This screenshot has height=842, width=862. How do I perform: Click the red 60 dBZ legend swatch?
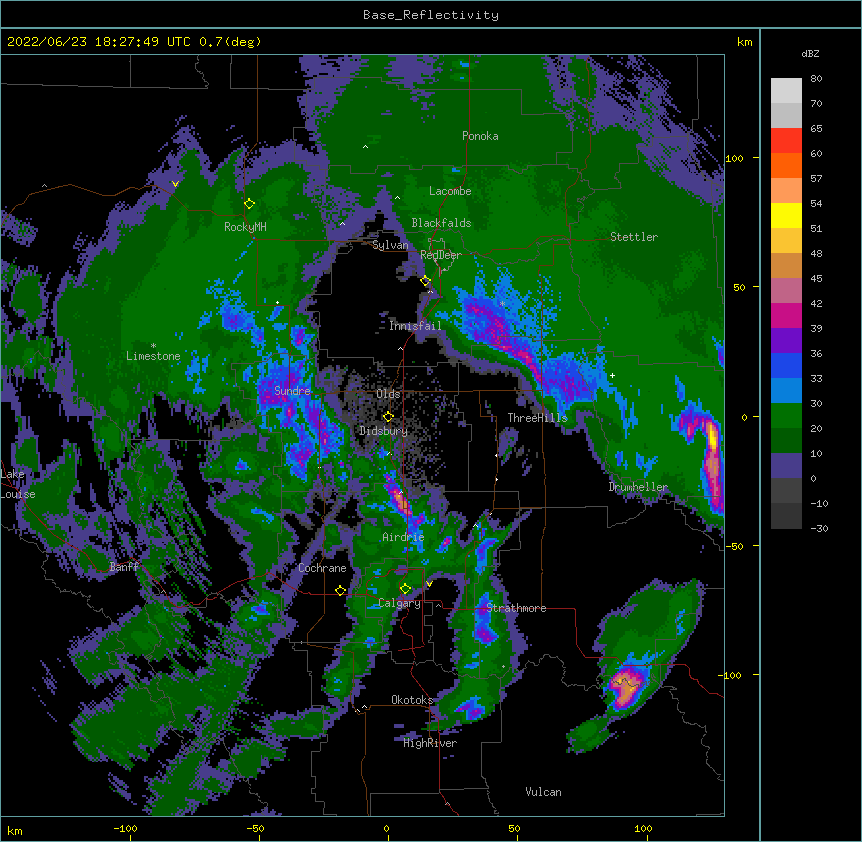(x=786, y=141)
